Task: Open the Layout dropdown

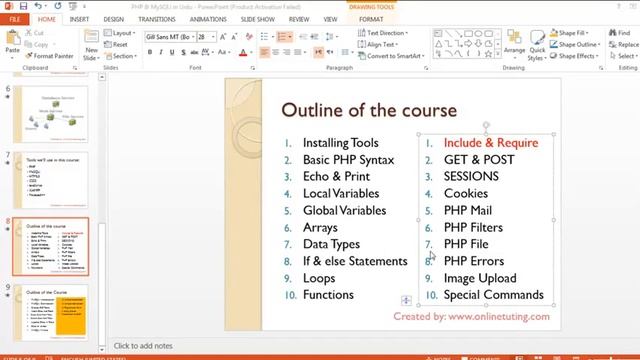Action: 120,33
